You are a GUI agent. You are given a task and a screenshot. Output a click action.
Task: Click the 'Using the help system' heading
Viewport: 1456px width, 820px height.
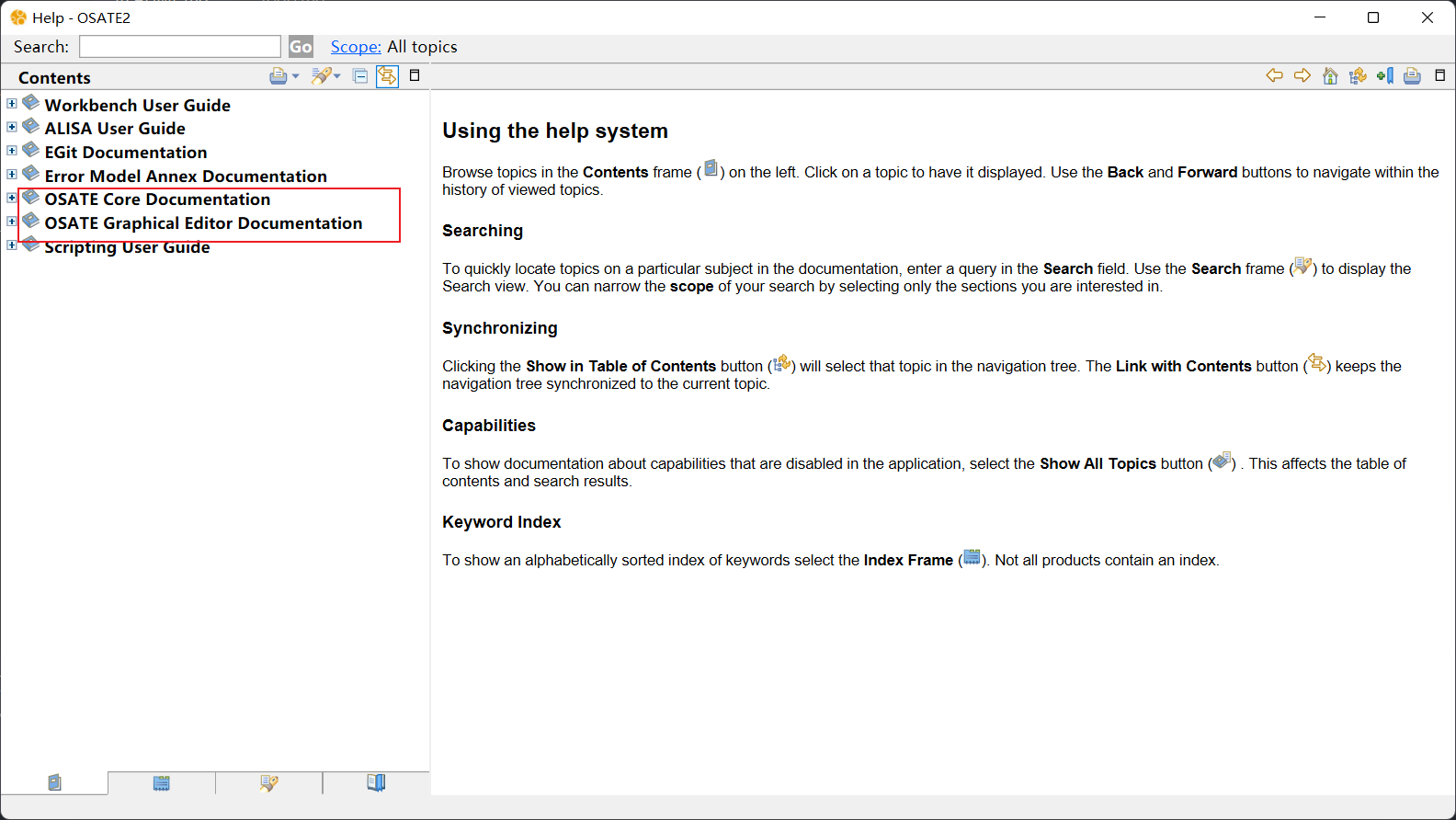click(x=555, y=131)
